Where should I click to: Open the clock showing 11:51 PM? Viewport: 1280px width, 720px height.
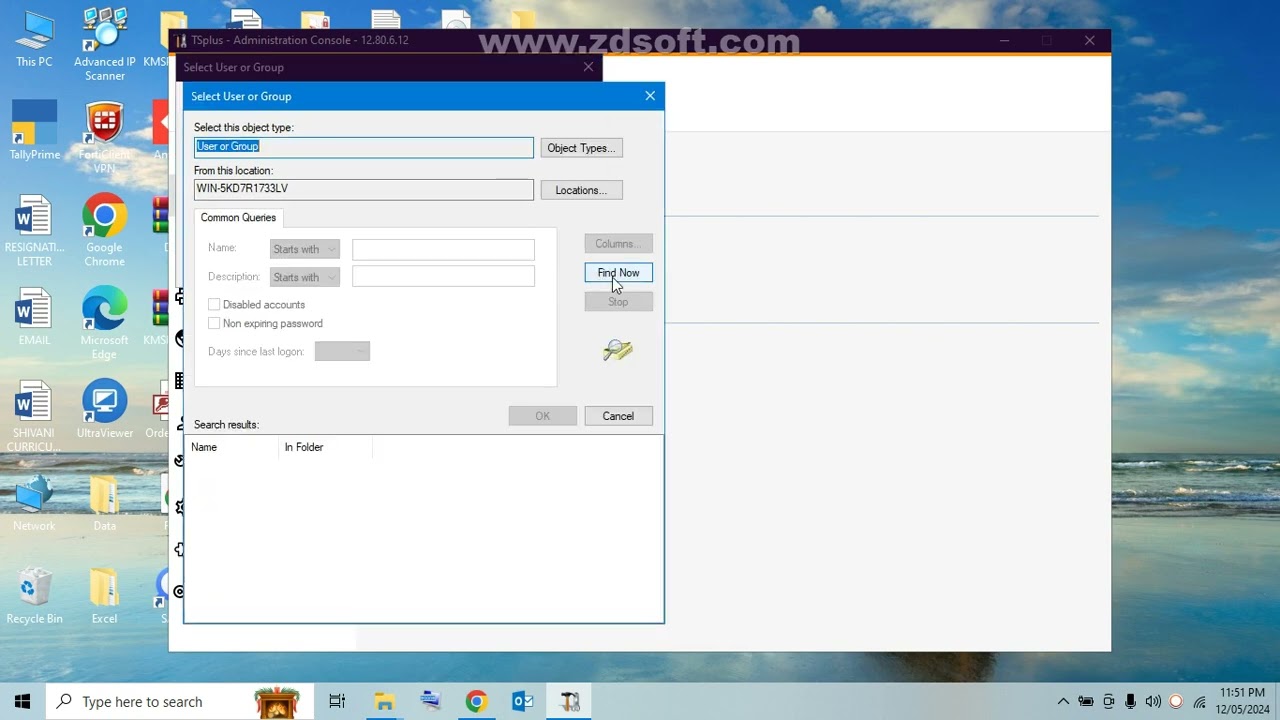1242,701
